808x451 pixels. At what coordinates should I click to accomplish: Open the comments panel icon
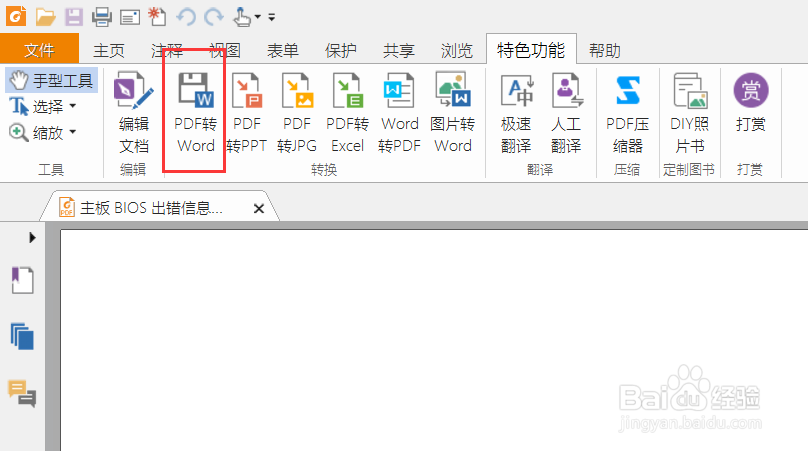click(22, 393)
